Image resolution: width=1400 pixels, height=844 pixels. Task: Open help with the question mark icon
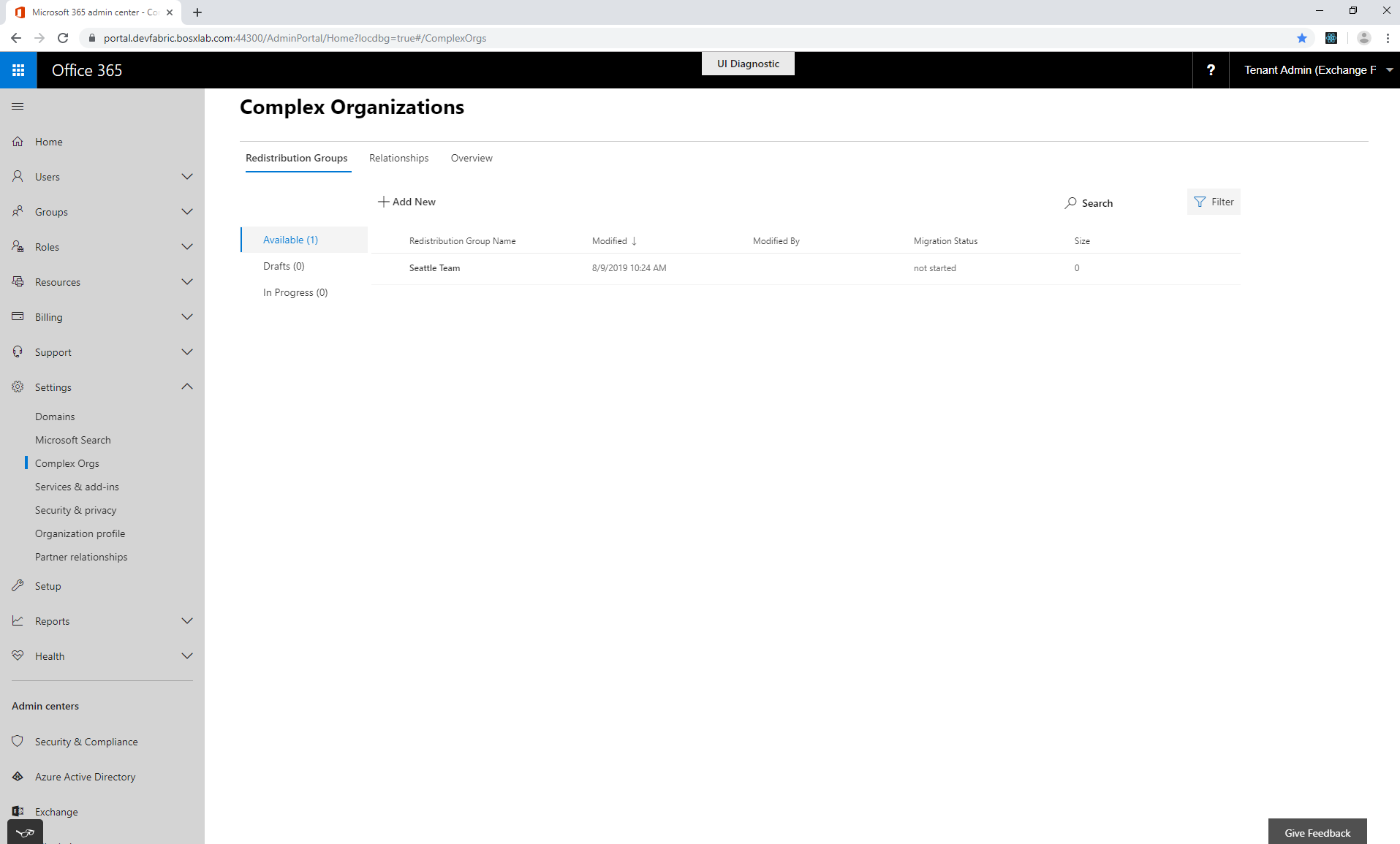pos(1211,70)
